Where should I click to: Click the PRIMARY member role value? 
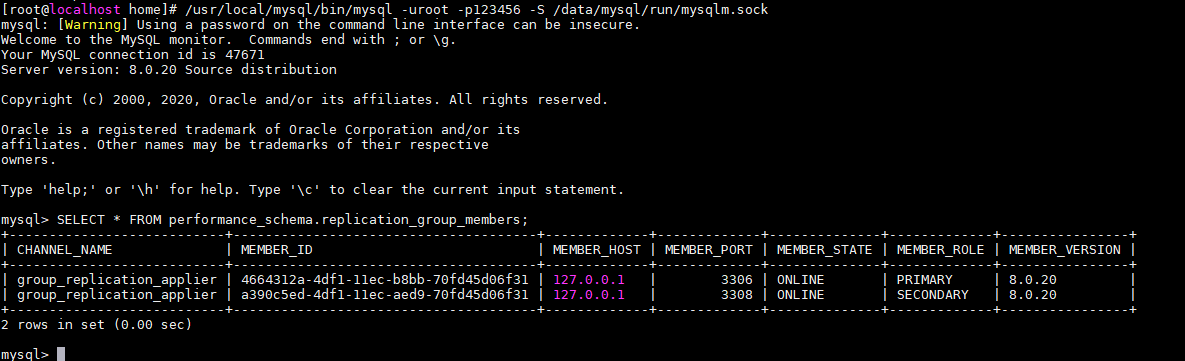(x=924, y=279)
